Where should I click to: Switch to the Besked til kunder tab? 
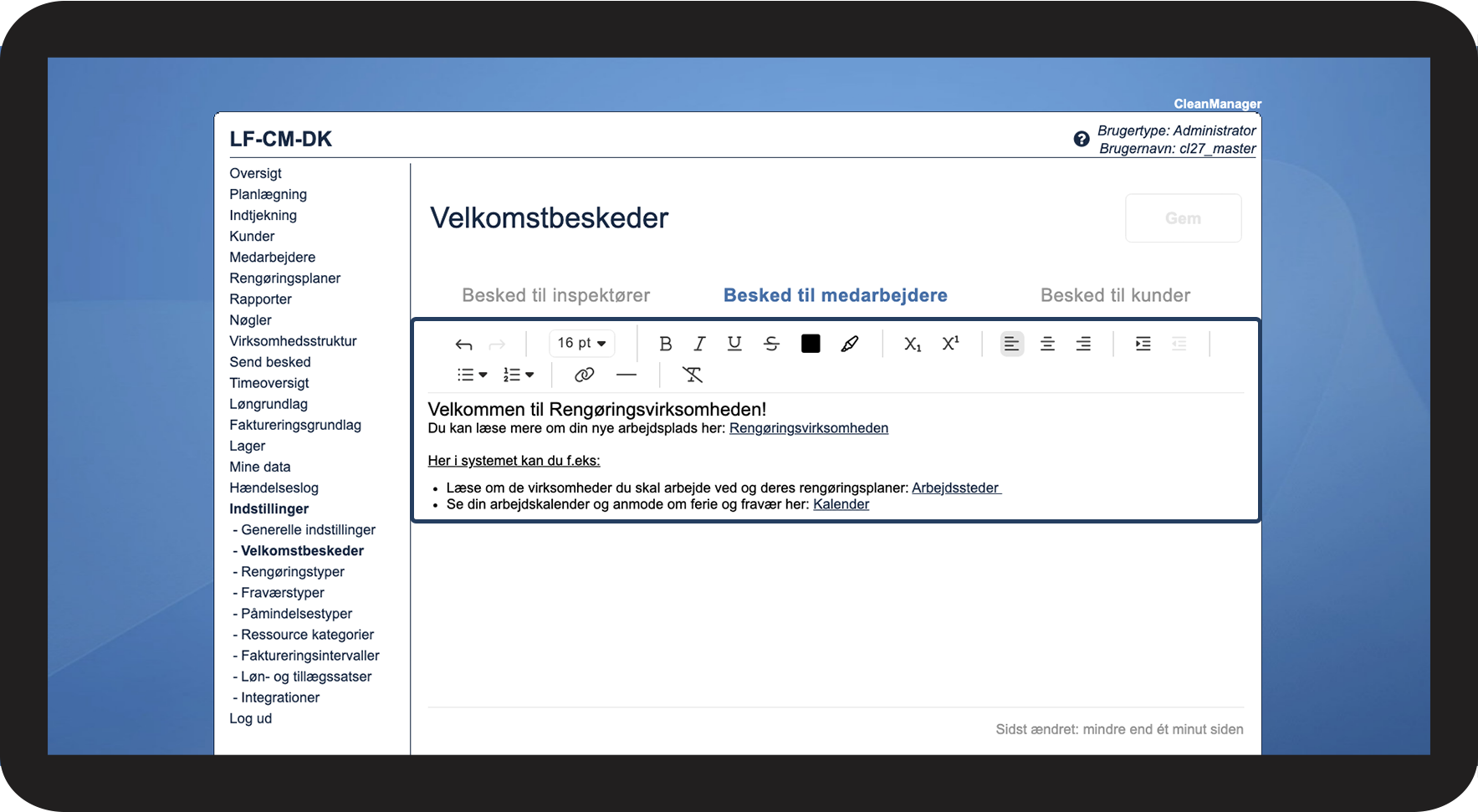click(x=1115, y=294)
